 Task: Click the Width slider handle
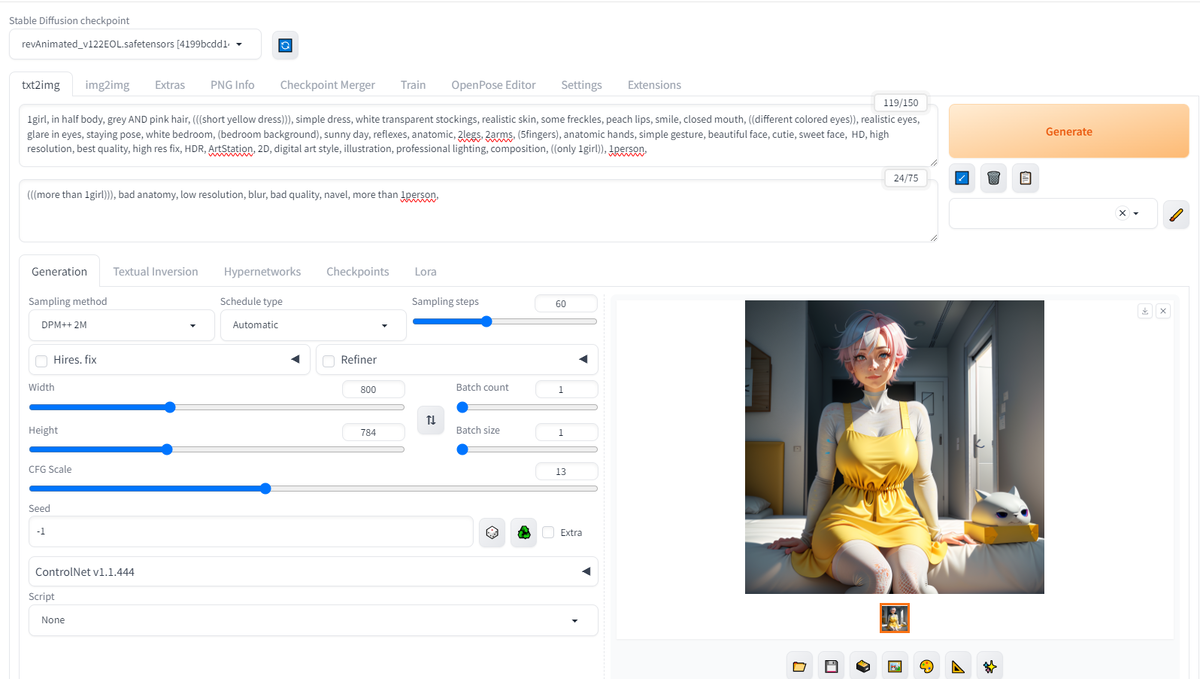pyautogui.click(x=169, y=407)
